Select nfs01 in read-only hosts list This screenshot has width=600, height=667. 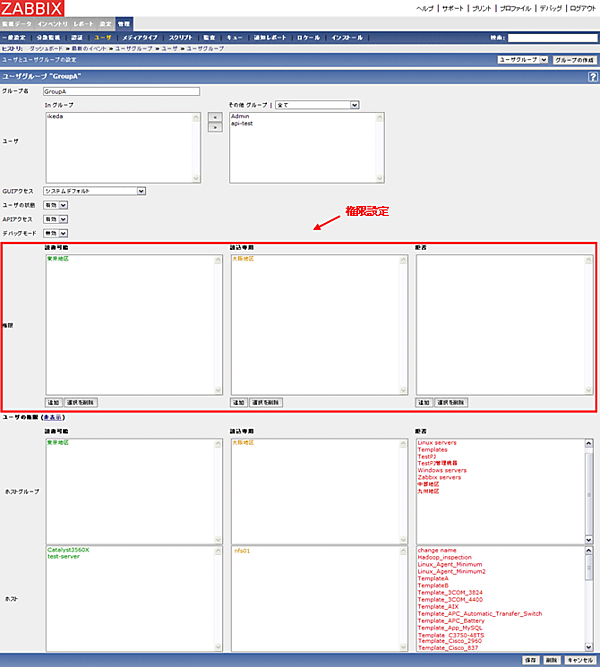tap(242, 551)
